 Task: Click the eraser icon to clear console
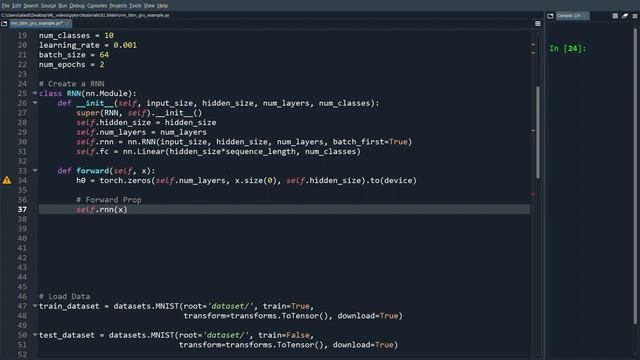625,16
